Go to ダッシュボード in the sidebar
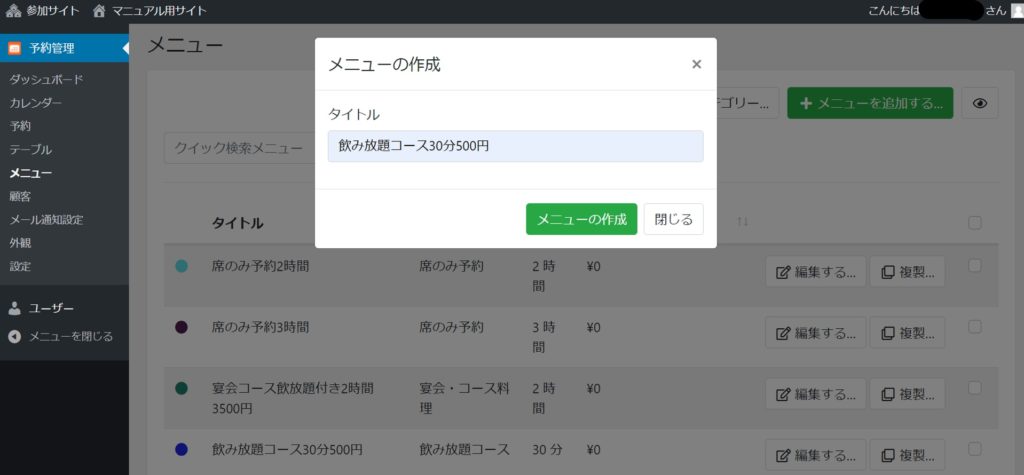The height and width of the screenshot is (475, 1024). point(46,79)
